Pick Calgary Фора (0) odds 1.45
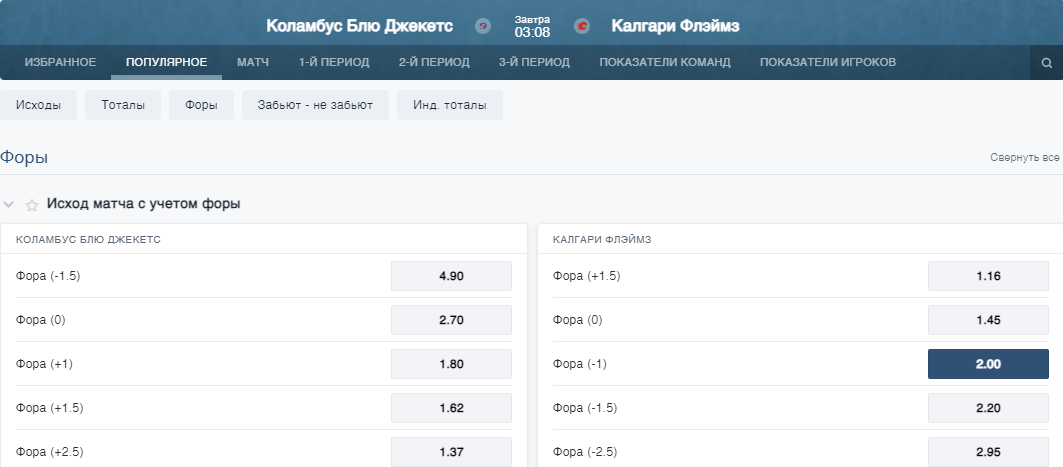 pos(988,320)
